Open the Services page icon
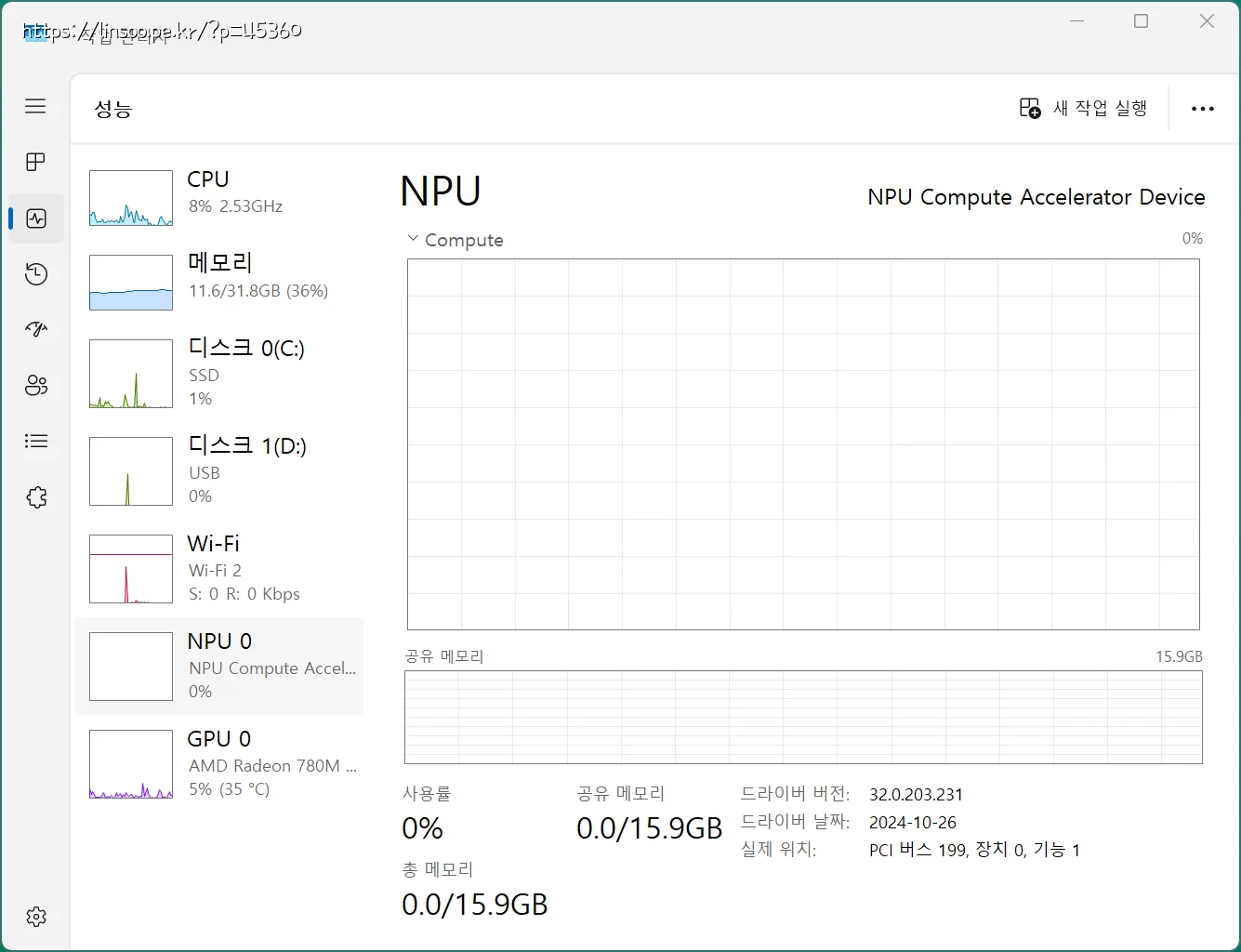Viewport: 1241px width, 952px height. point(36,497)
